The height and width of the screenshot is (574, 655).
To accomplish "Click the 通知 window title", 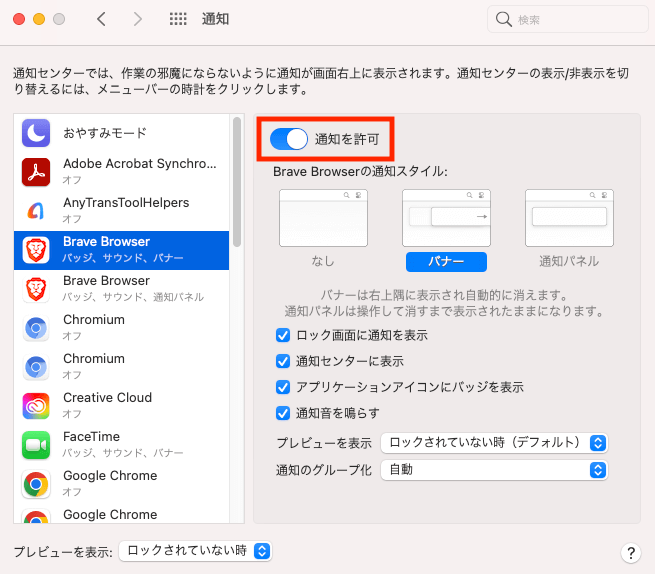I will (x=216, y=19).
